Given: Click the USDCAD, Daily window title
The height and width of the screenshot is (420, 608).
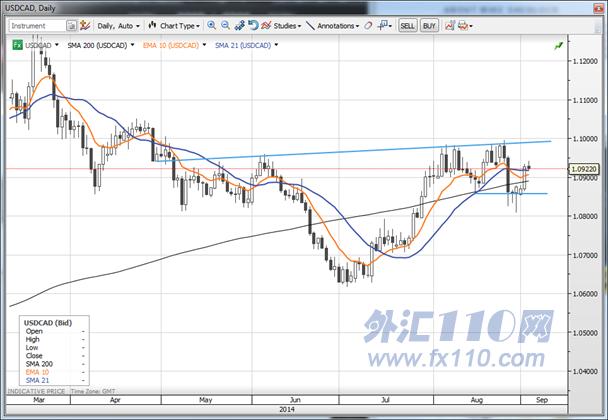Looking at the screenshot, I should coord(30,8).
